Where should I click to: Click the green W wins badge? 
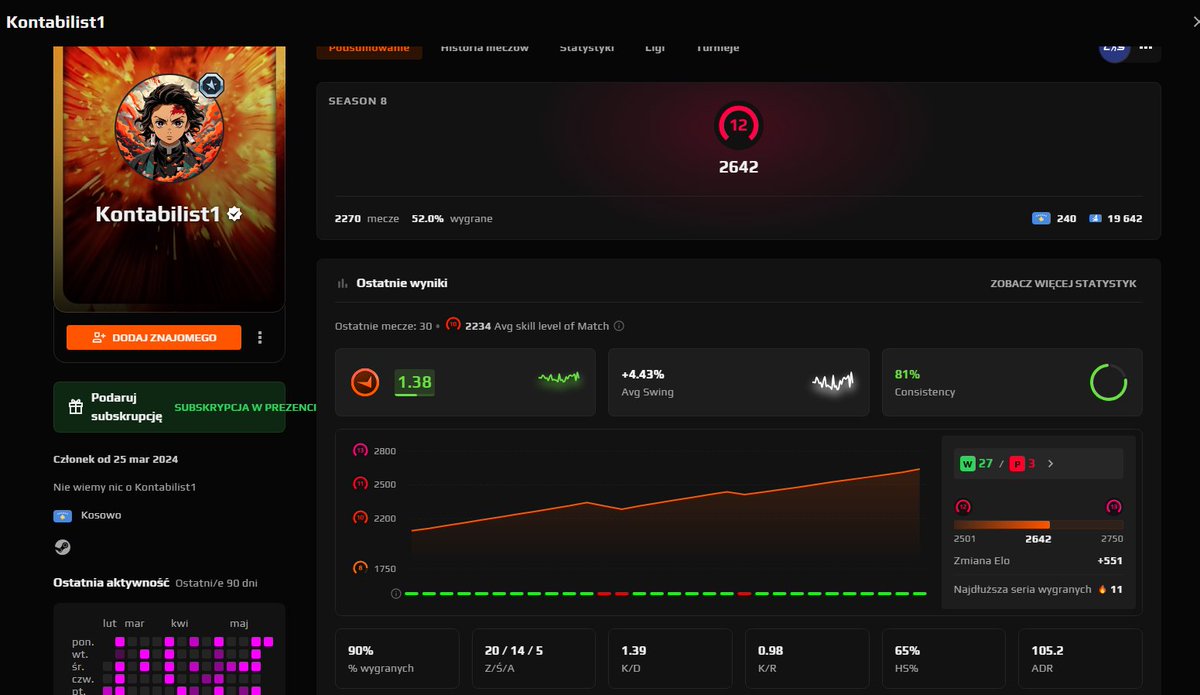(967, 464)
